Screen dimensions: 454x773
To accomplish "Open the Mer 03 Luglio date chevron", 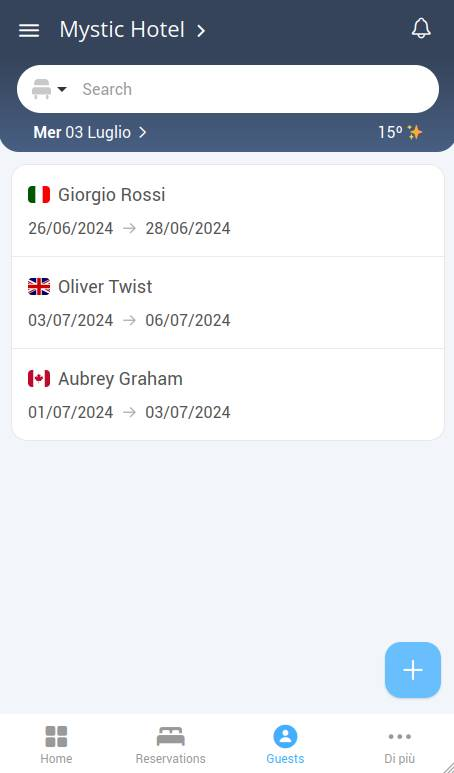I will [x=142, y=132].
